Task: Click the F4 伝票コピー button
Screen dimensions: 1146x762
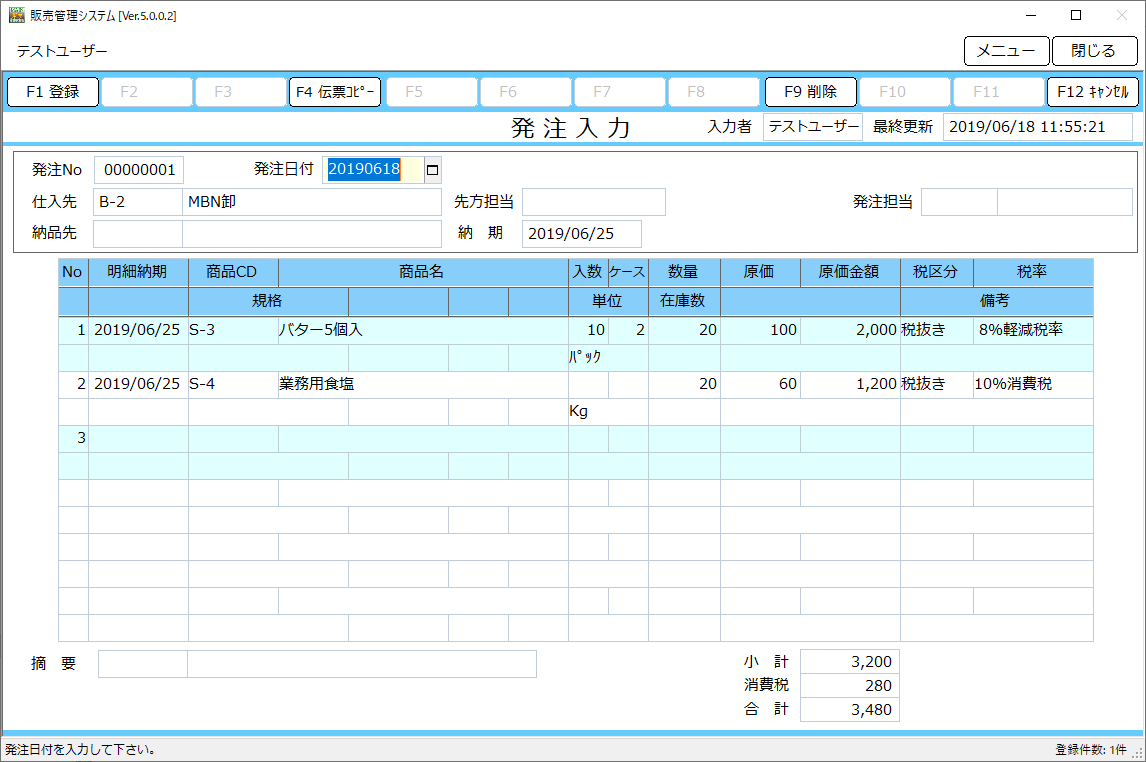Action: click(x=335, y=92)
